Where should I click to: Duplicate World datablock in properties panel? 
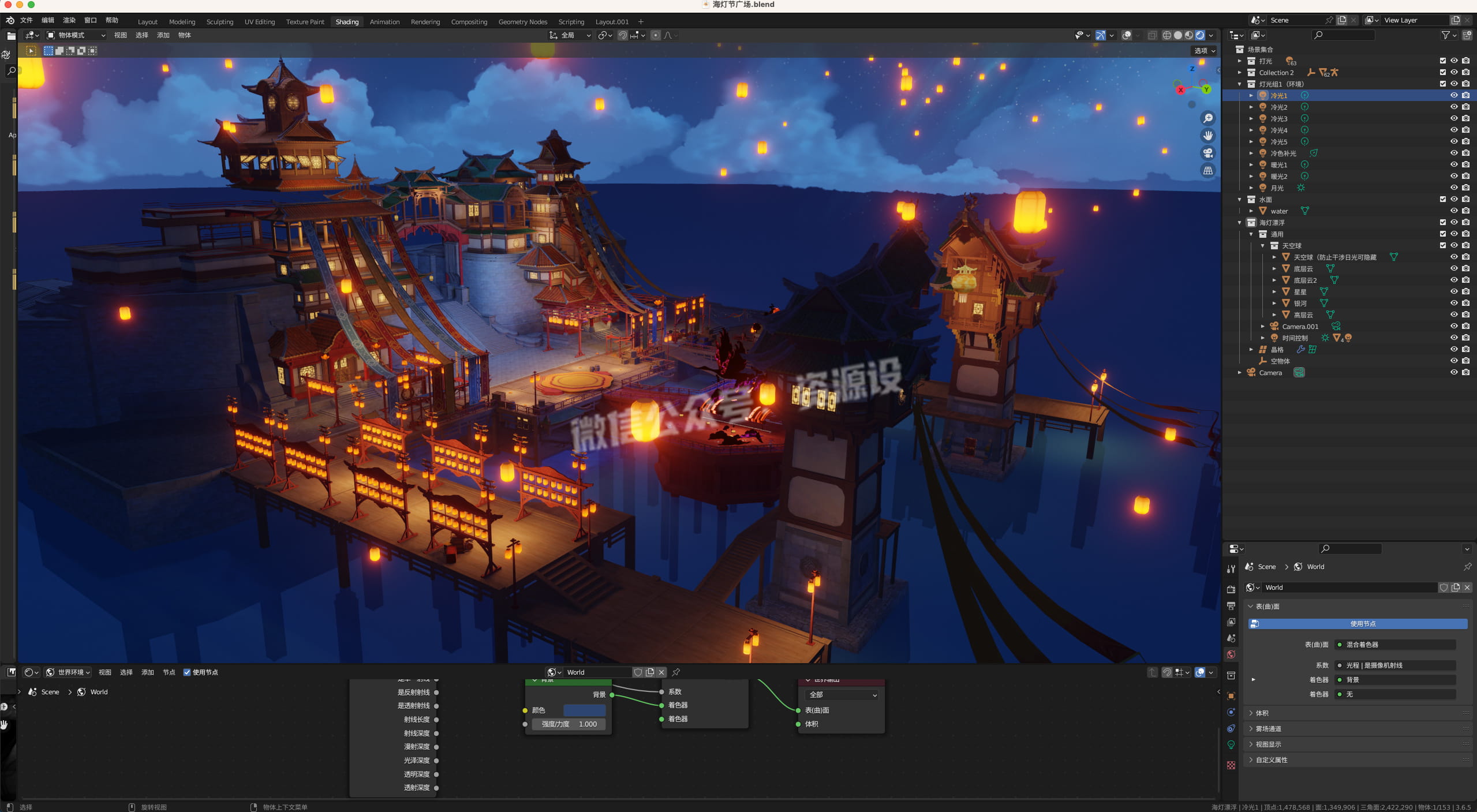pos(1456,588)
